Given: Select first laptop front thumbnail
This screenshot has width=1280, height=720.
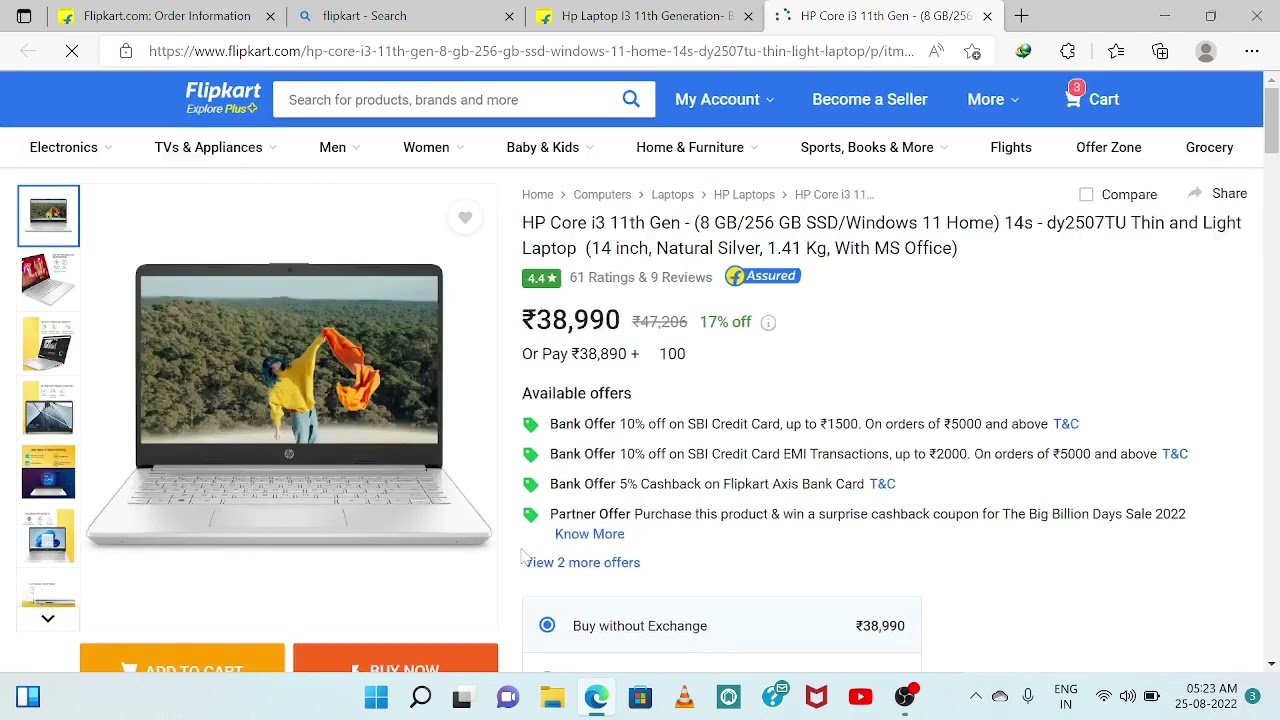Looking at the screenshot, I should pyautogui.click(x=48, y=215).
